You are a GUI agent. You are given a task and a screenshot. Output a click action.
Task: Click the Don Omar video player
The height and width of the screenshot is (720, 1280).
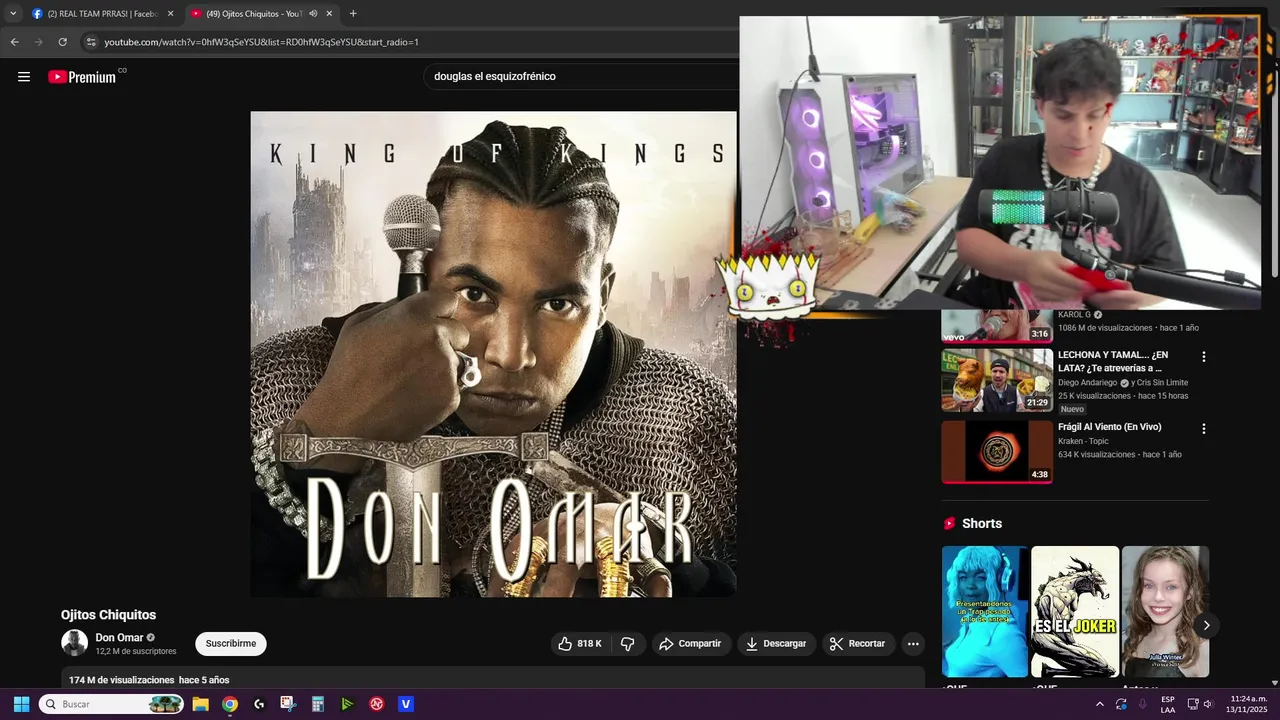point(493,354)
